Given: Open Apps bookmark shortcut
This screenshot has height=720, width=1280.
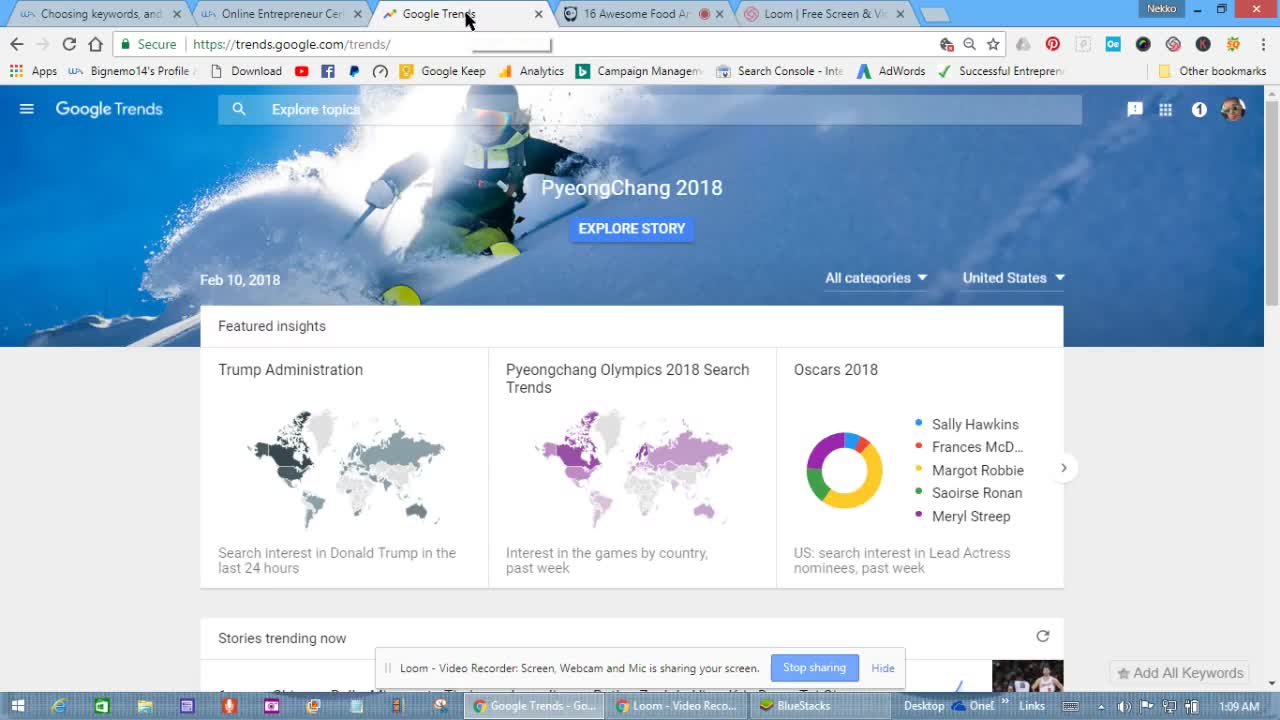Looking at the screenshot, I should click(33, 71).
